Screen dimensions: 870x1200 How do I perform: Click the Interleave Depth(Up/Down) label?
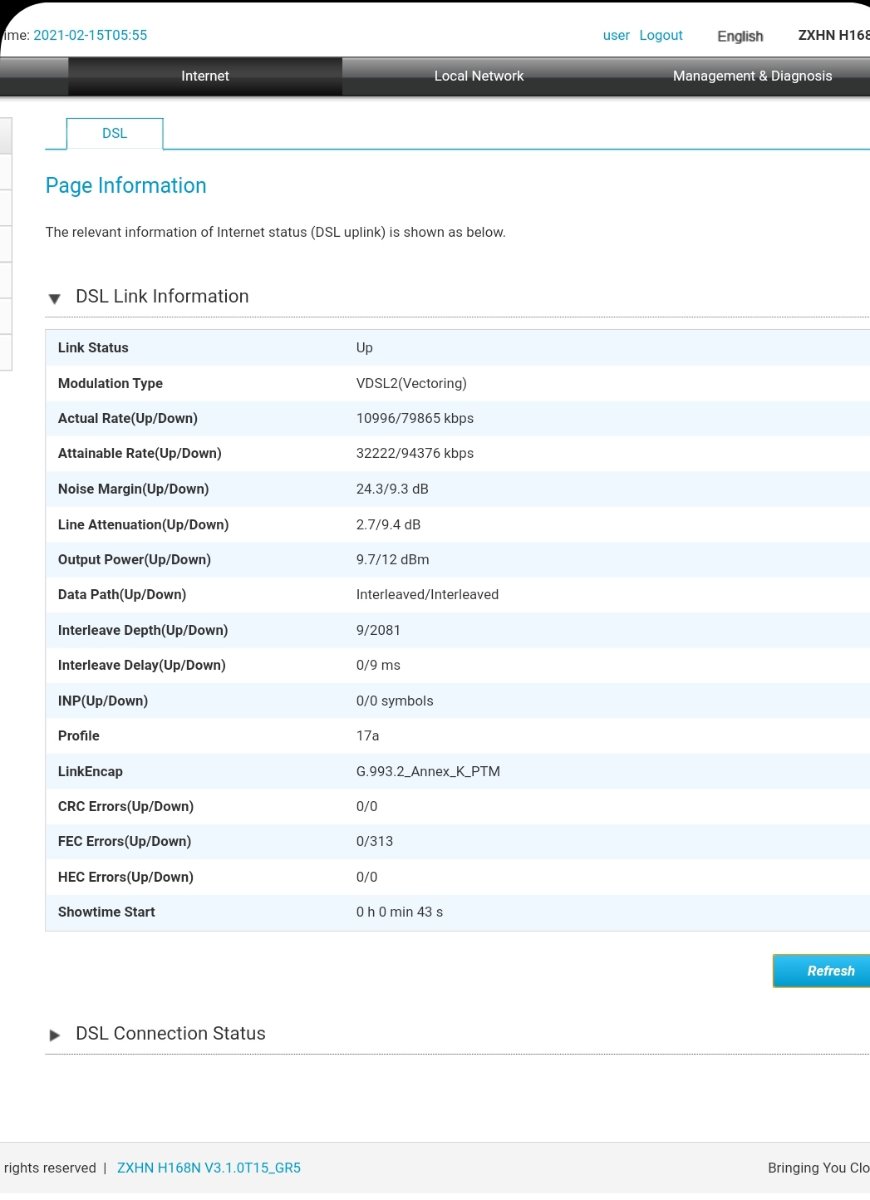[143, 630]
